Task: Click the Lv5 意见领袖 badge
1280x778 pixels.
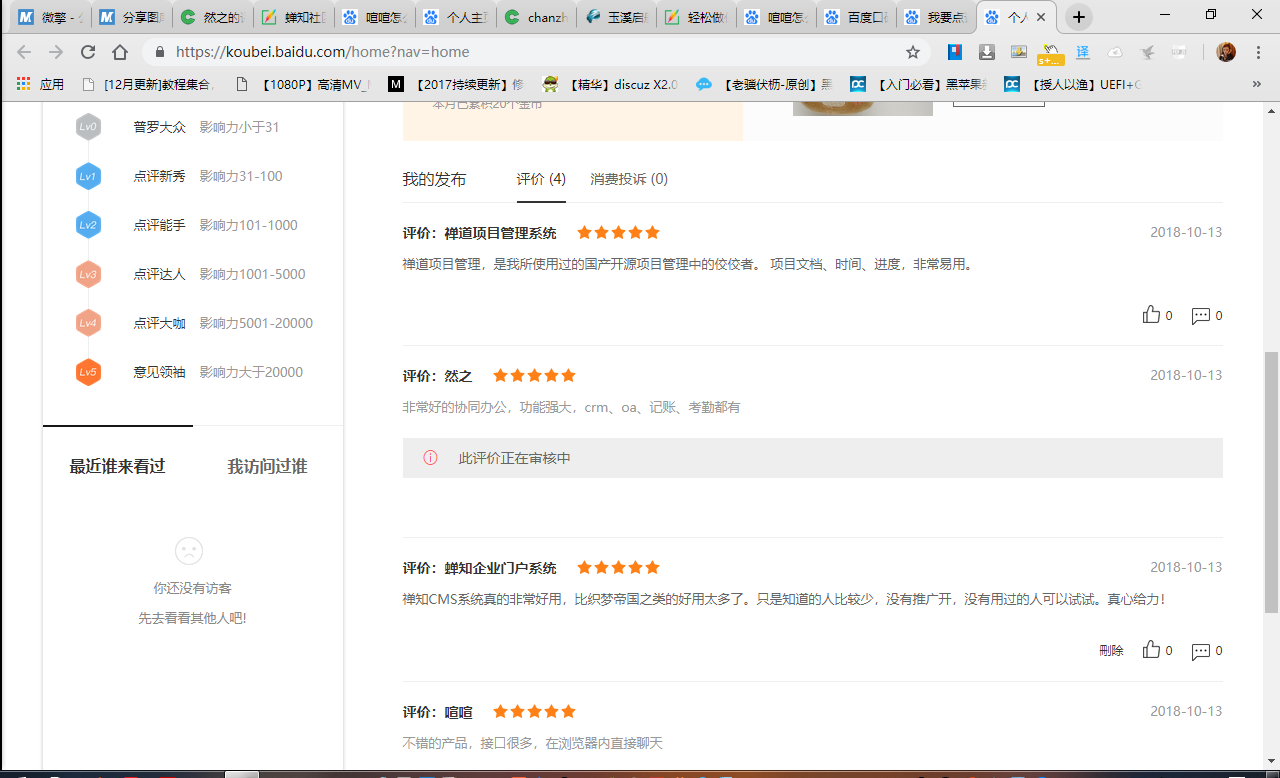Action: (x=88, y=372)
